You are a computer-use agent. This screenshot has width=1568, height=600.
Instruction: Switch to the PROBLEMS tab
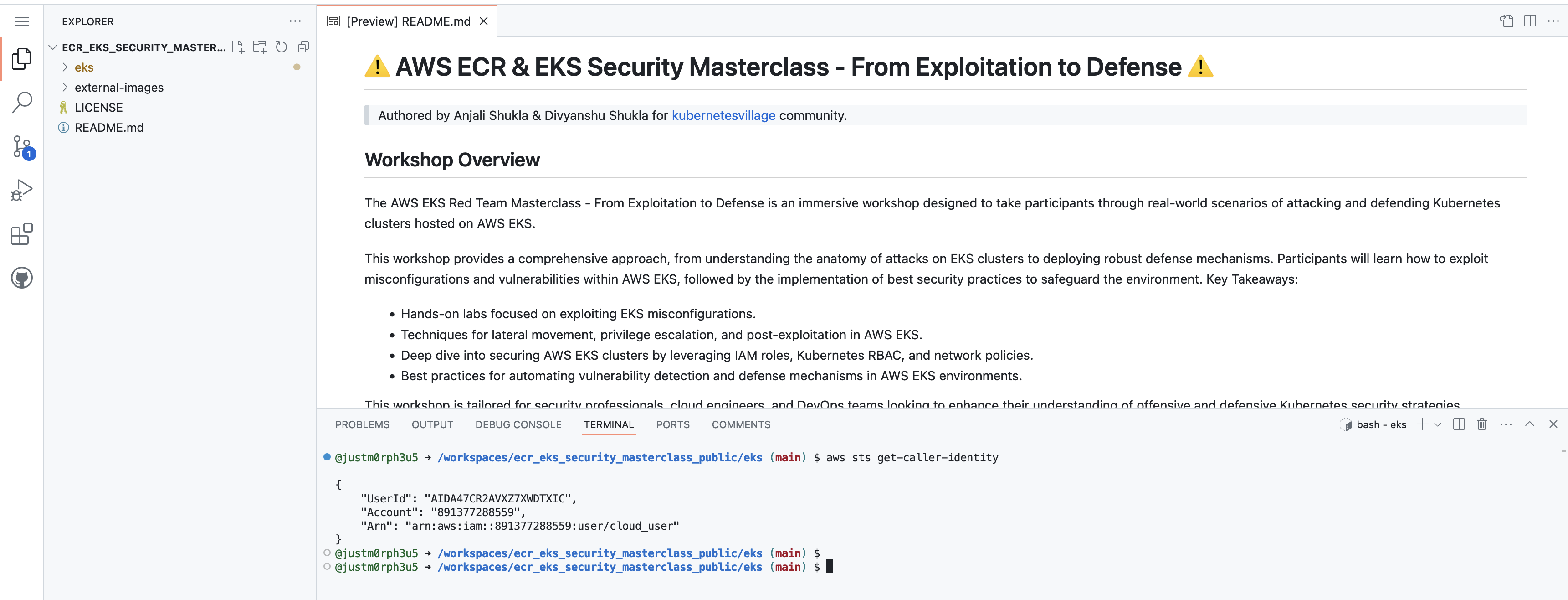tap(362, 424)
